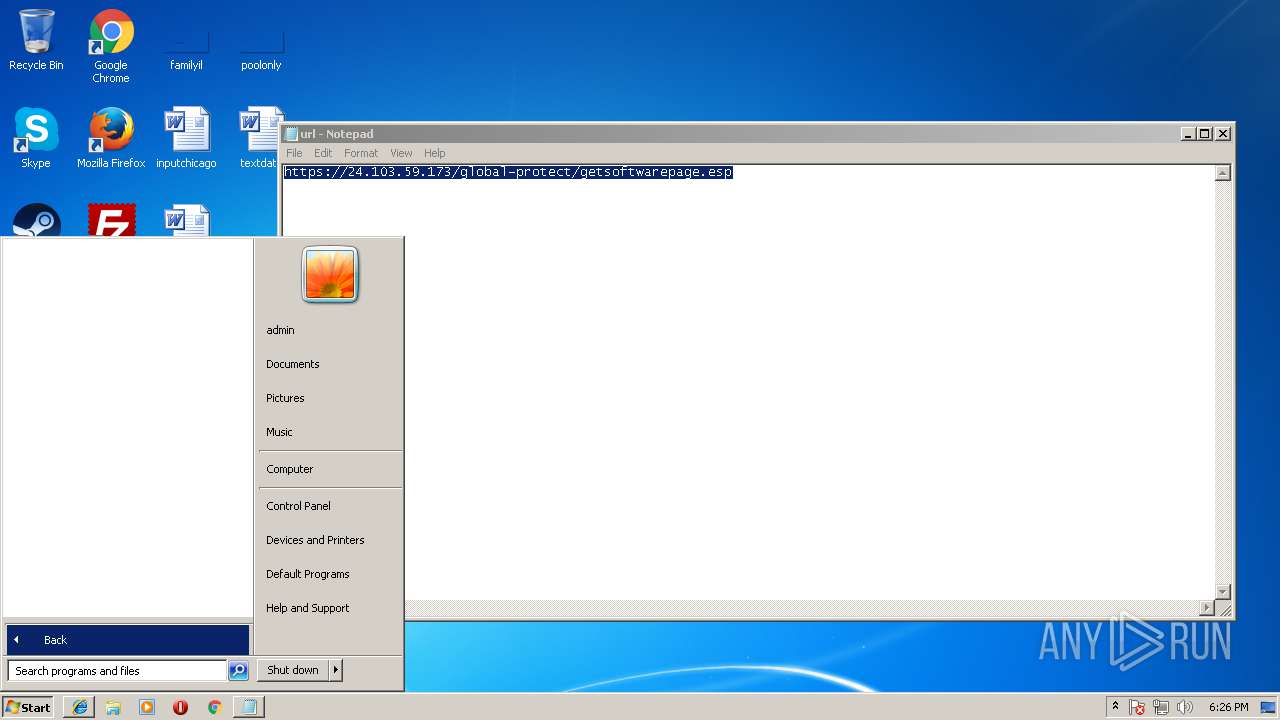Image resolution: width=1280 pixels, height=720 pixels.
Task: Open the Skype desktop shortcut
Action: click(36, 138)
